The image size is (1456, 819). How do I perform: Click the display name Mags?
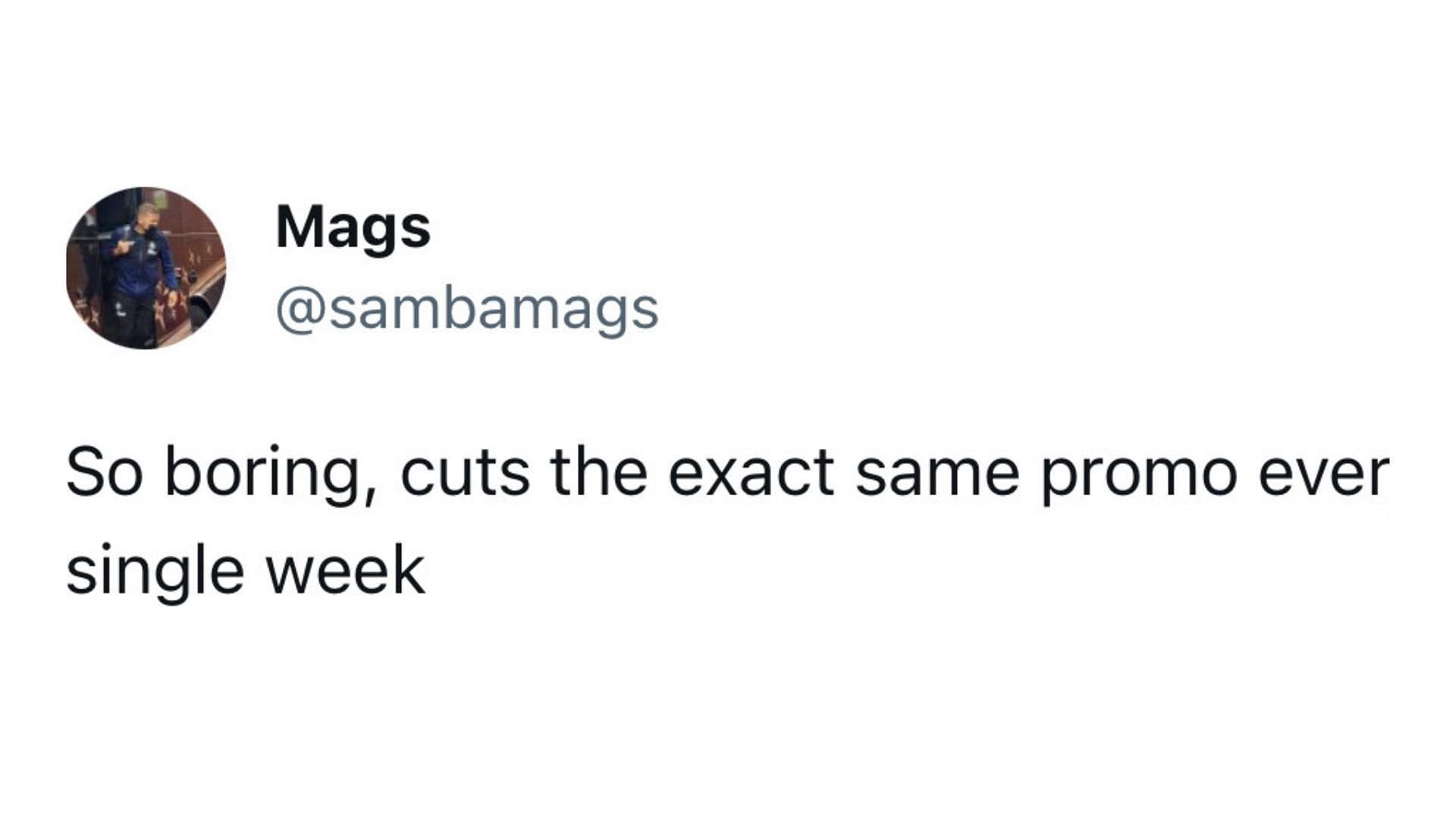[353, 228]
